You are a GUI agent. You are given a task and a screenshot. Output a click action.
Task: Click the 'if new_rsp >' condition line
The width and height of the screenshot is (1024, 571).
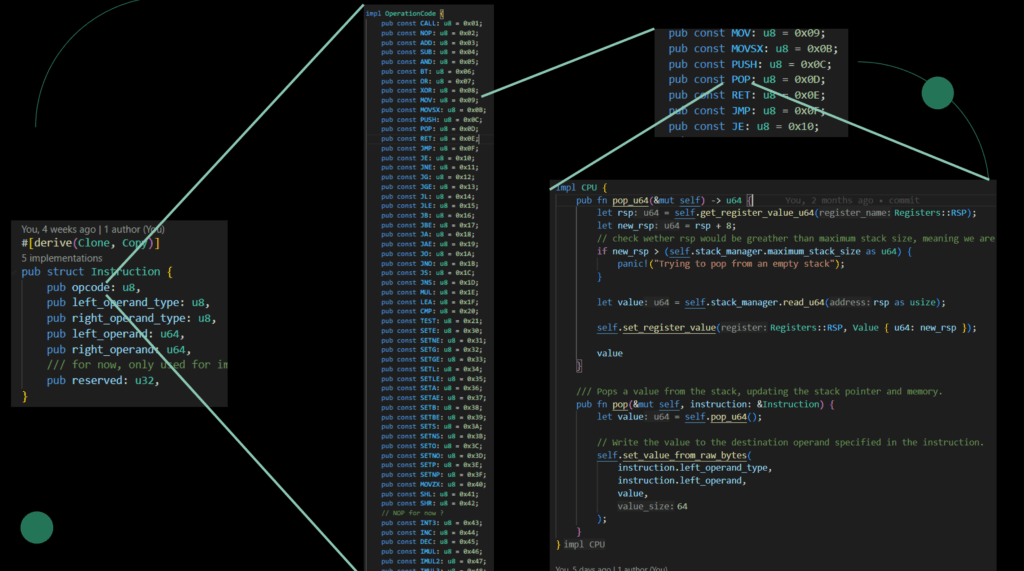754,252
